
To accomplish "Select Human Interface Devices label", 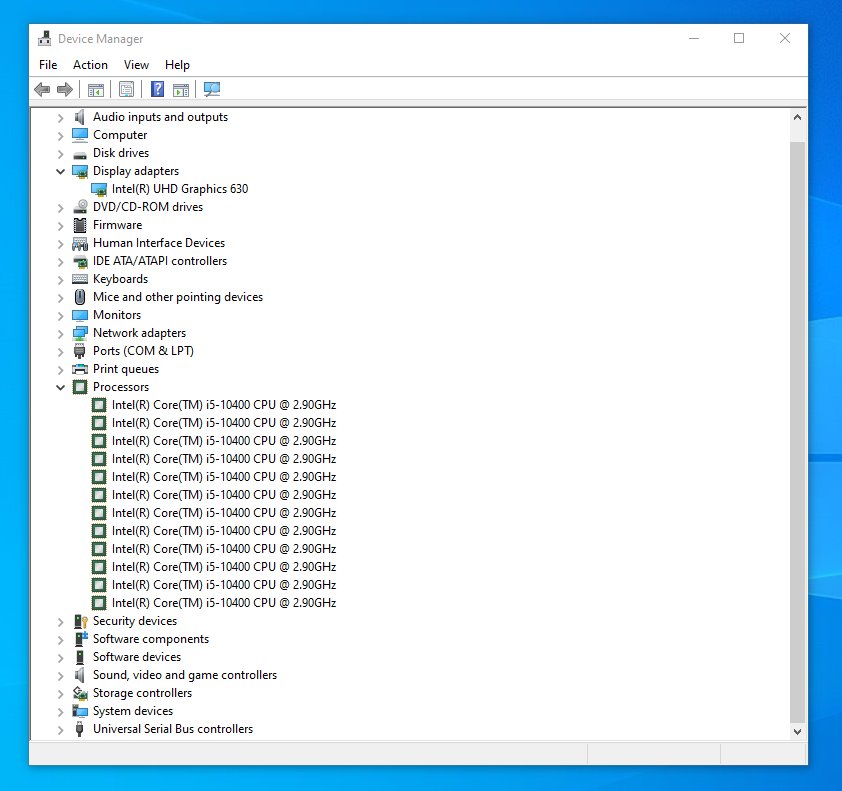I will tap(159, 243).
